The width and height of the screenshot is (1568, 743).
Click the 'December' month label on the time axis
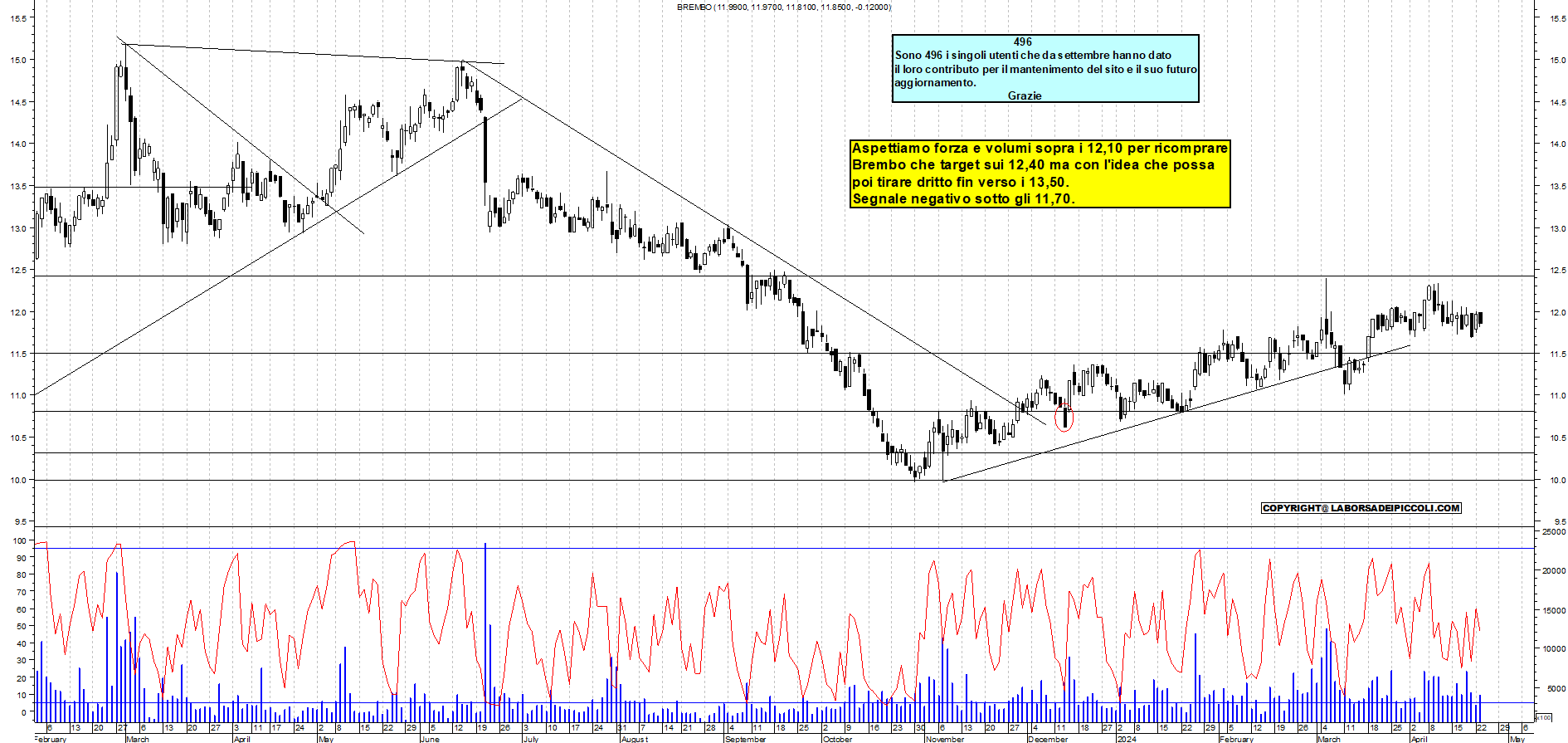(x=1048, y=739)
